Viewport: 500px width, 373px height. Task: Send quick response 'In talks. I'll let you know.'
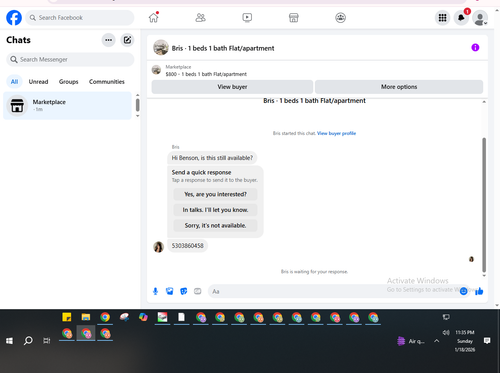coord(215,210)
